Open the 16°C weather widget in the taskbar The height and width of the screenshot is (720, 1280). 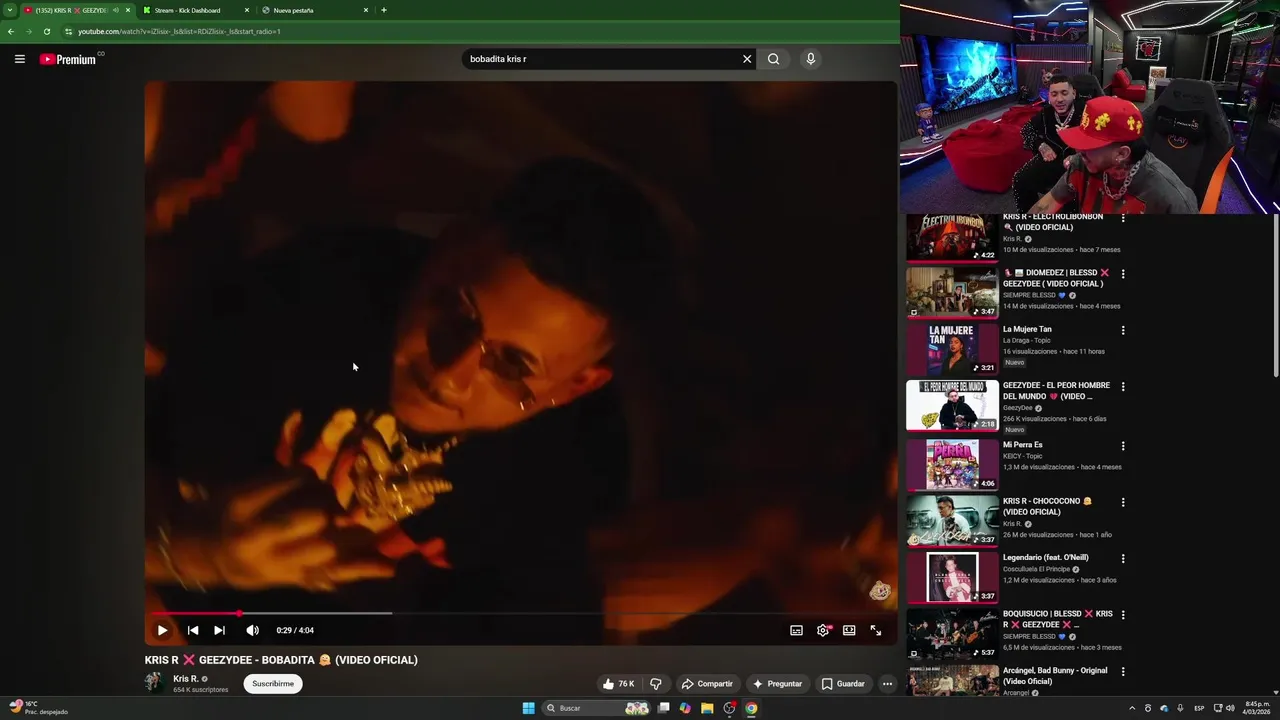[38, 708]
